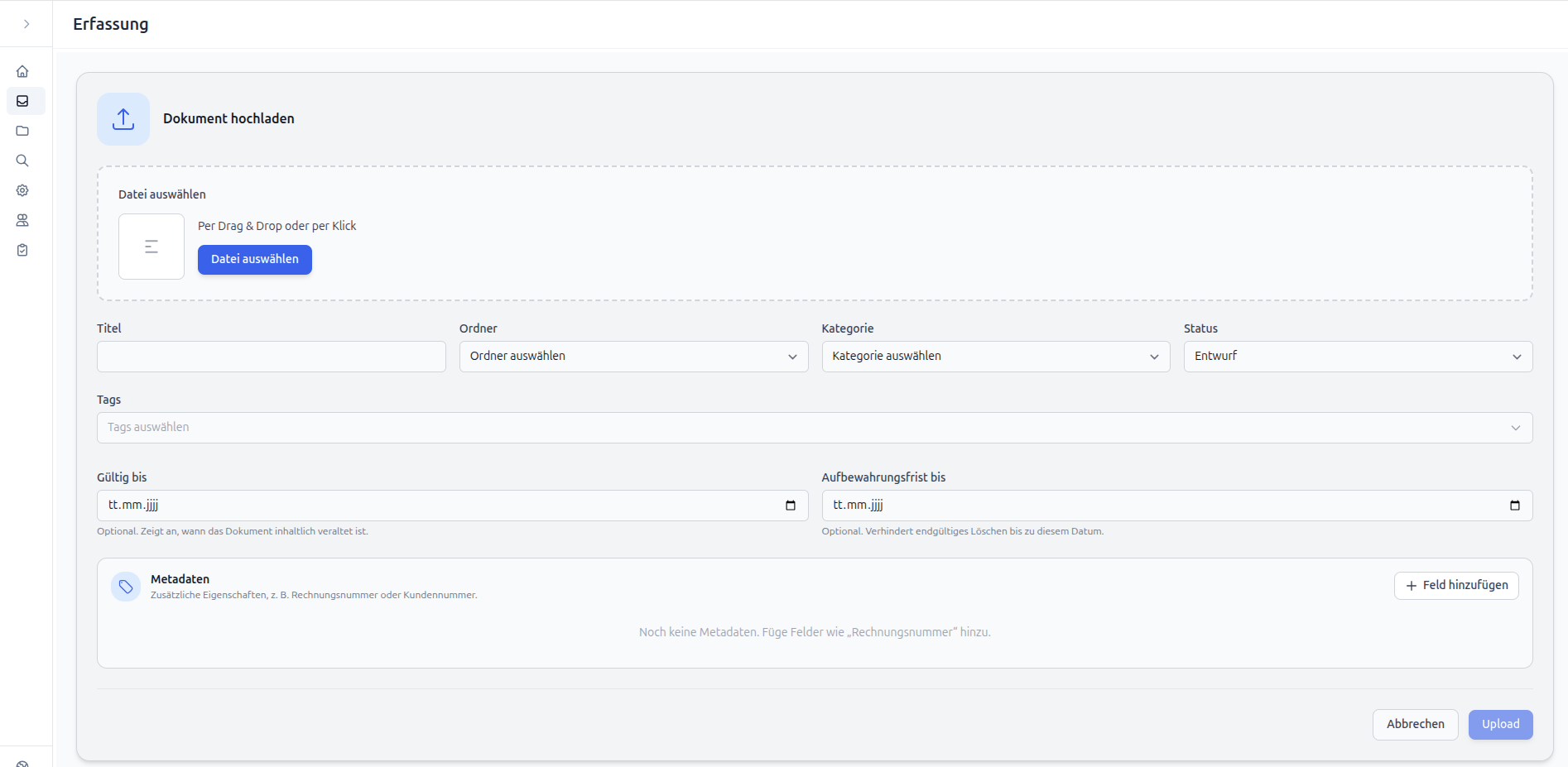Open the search magnifier icon in sidebar
This screenshot has height=767, width=1568.
(22, 161)
